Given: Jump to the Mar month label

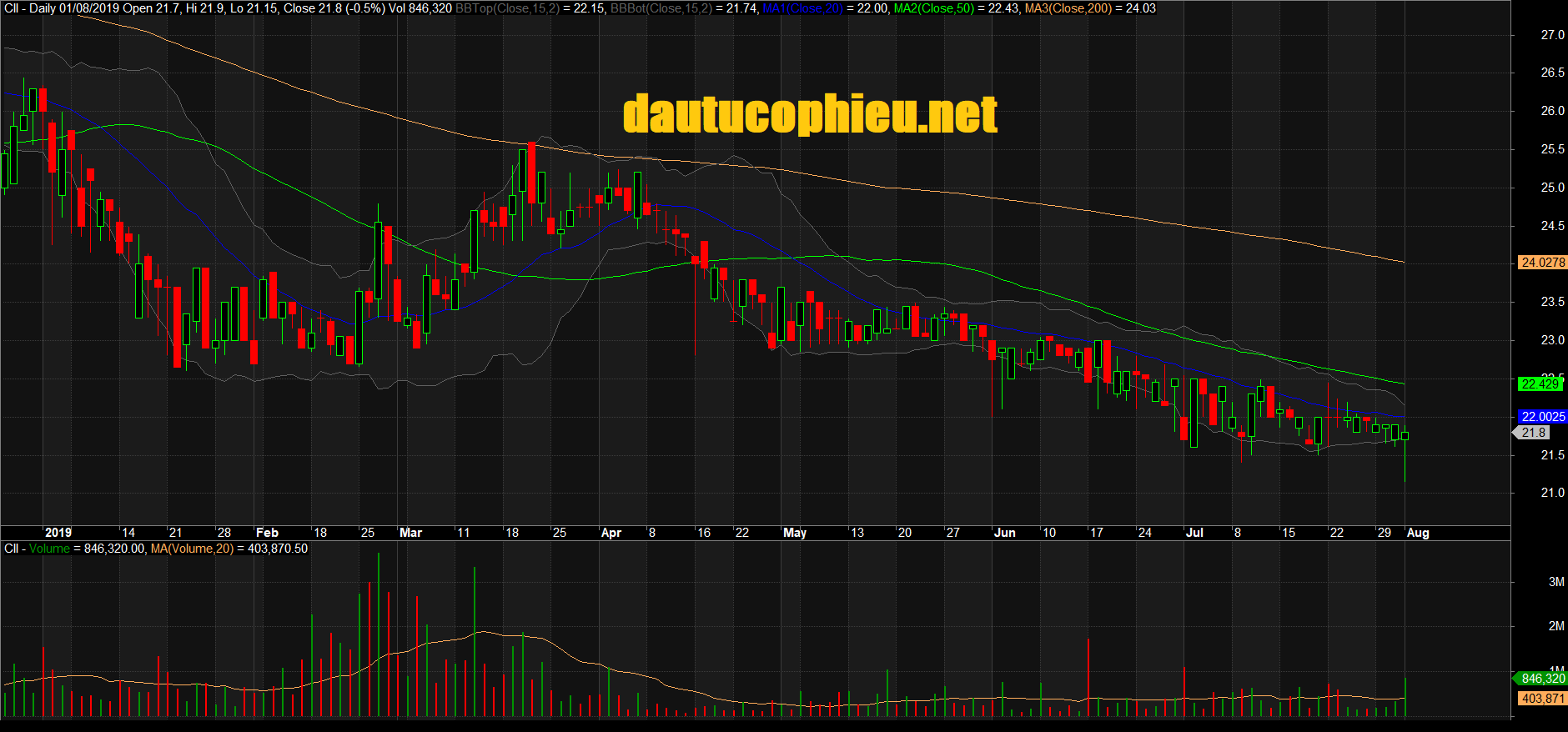Looking at the screenshot, I should coord(410,533).
